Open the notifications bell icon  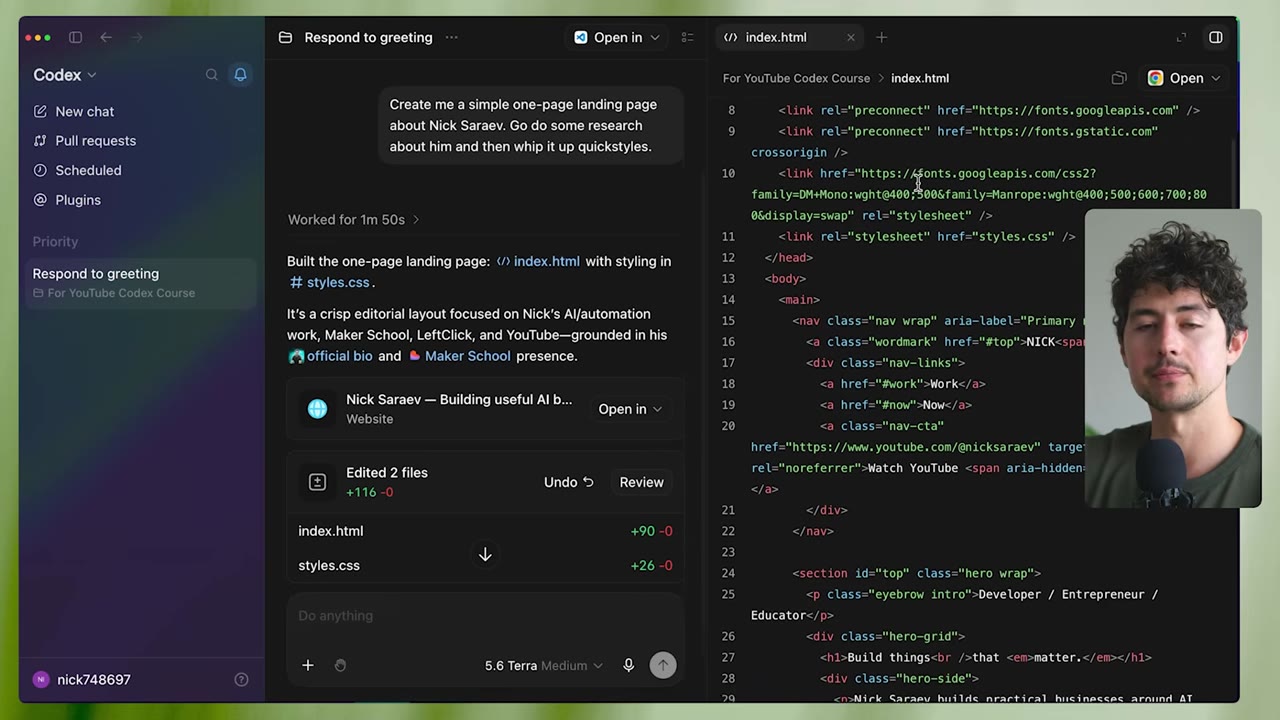point(240,75)
